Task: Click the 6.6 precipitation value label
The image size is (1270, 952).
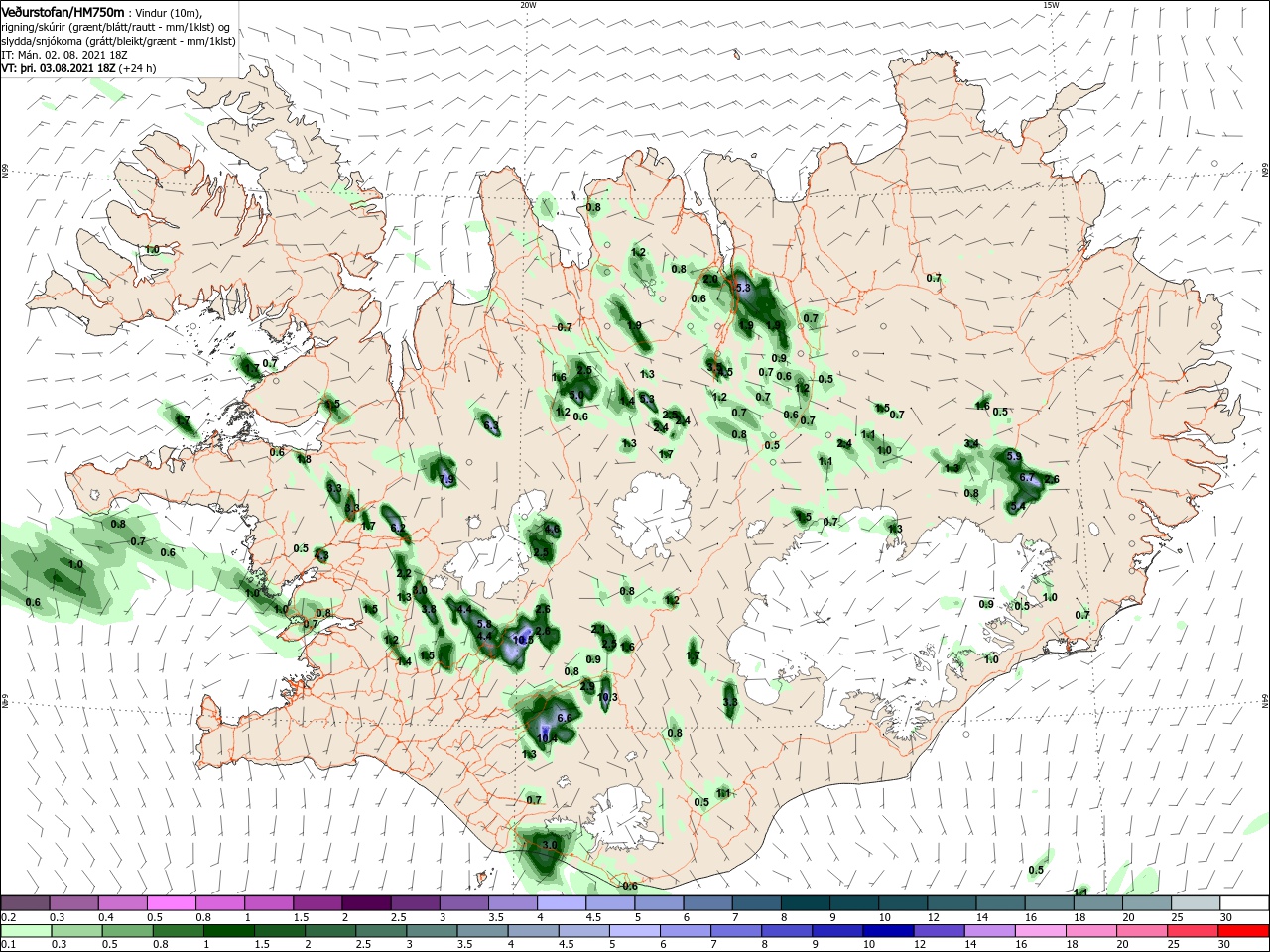Action: [x=566, y=717]
